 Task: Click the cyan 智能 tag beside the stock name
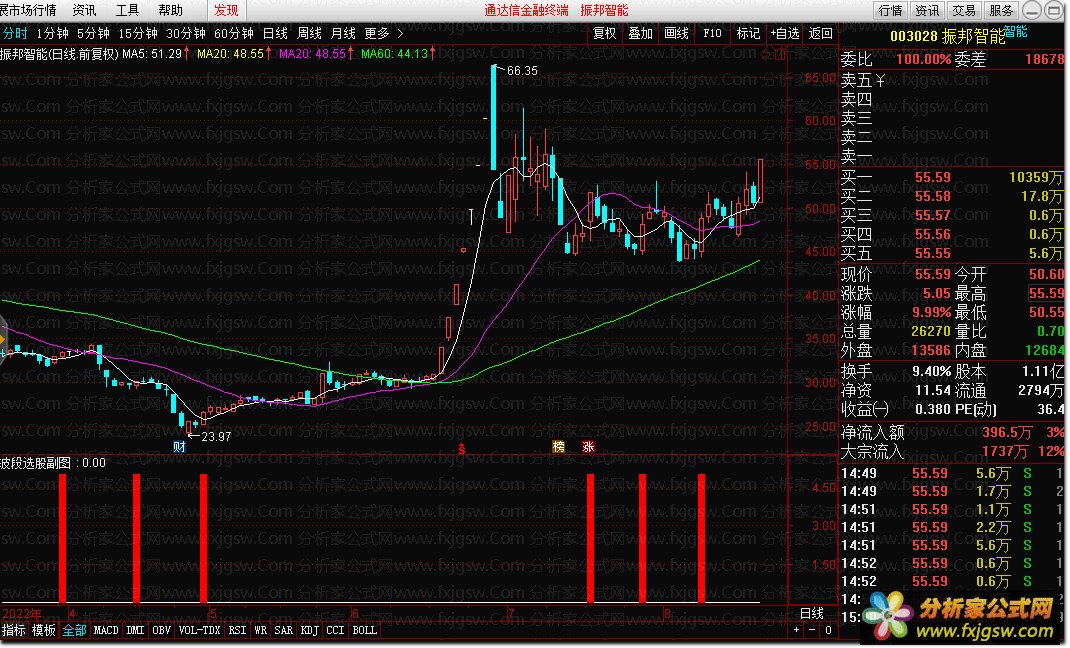1015,31
